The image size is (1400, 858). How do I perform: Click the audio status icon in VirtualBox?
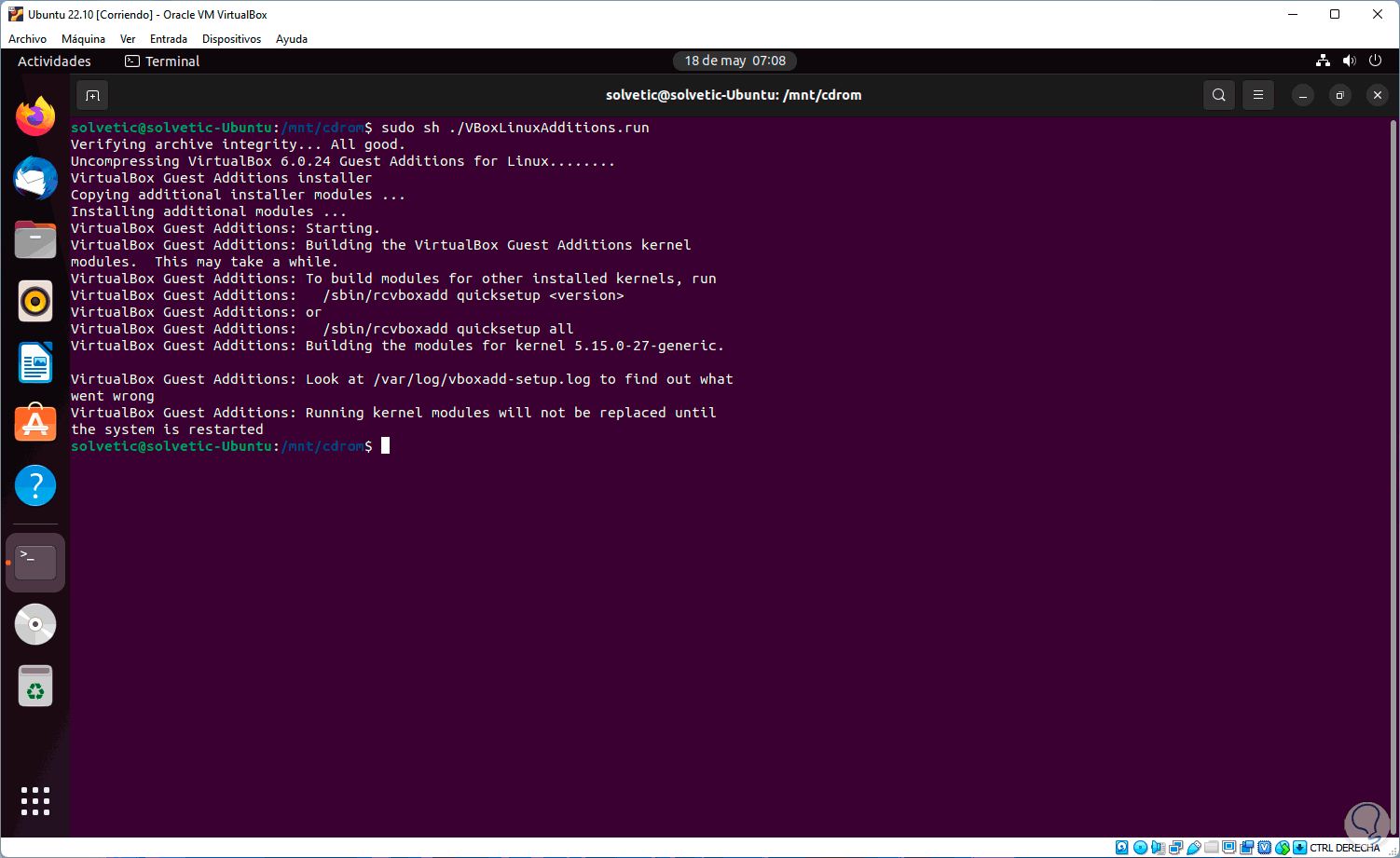point(1158,848)
